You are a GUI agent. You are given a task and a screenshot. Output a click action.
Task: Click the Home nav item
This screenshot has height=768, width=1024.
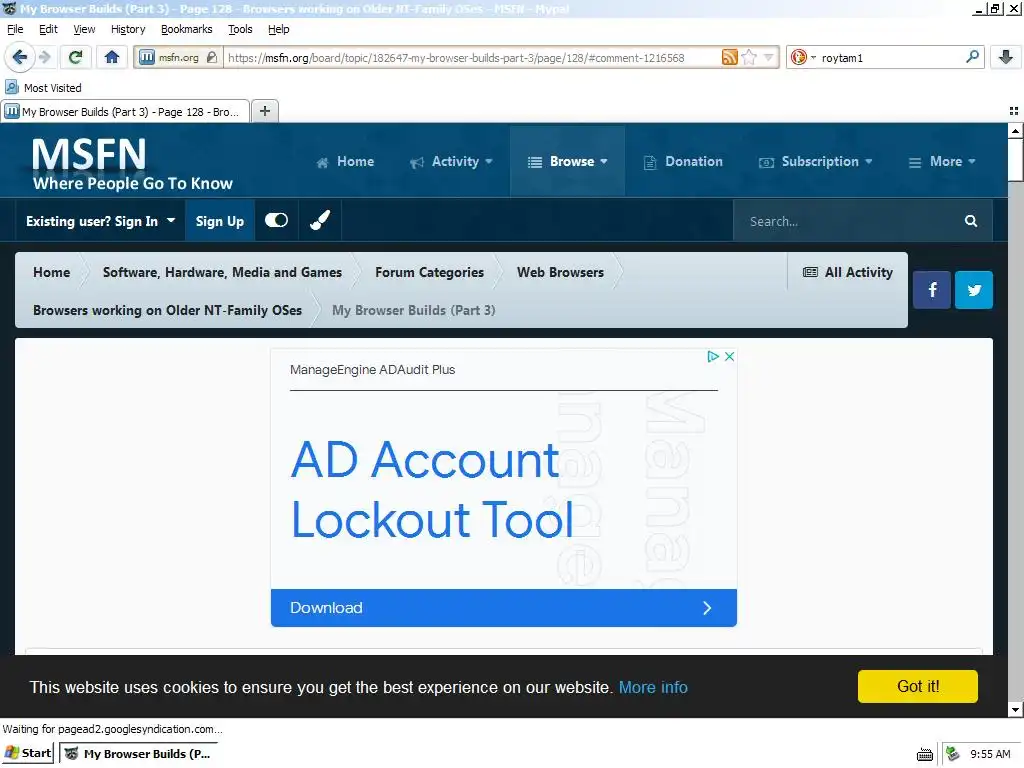point(345,161)
